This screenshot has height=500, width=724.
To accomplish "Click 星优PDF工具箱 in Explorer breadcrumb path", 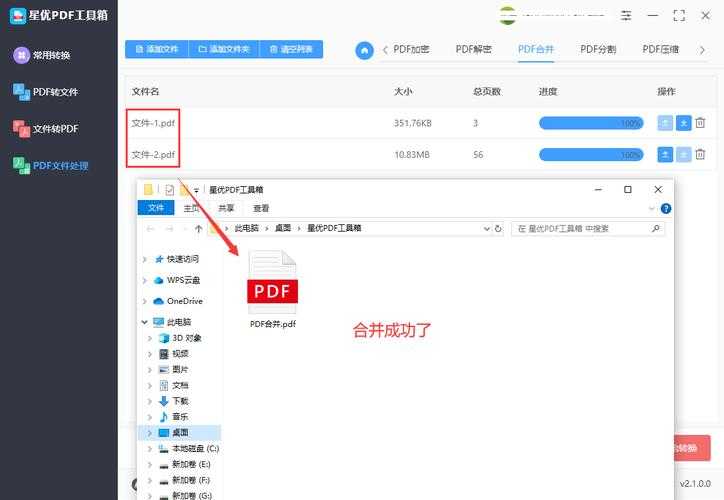I will coord(334,228).
